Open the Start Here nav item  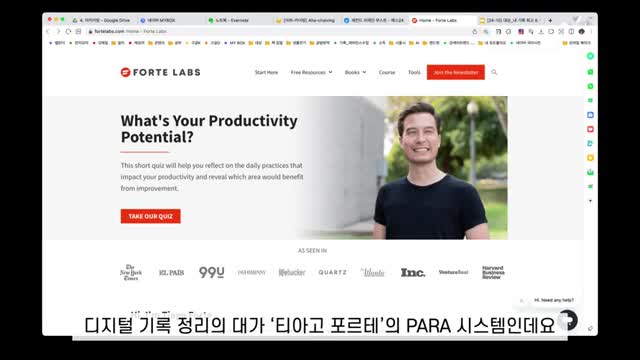266,72
